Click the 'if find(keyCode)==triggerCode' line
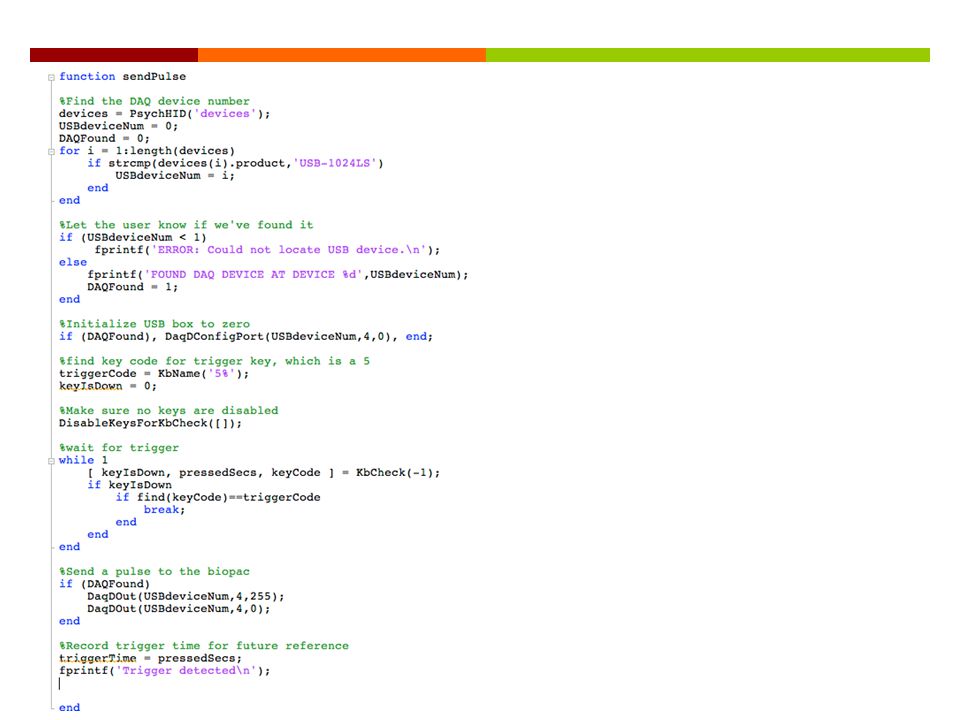Viewport: 960px width, 720px height. [217, 497]
